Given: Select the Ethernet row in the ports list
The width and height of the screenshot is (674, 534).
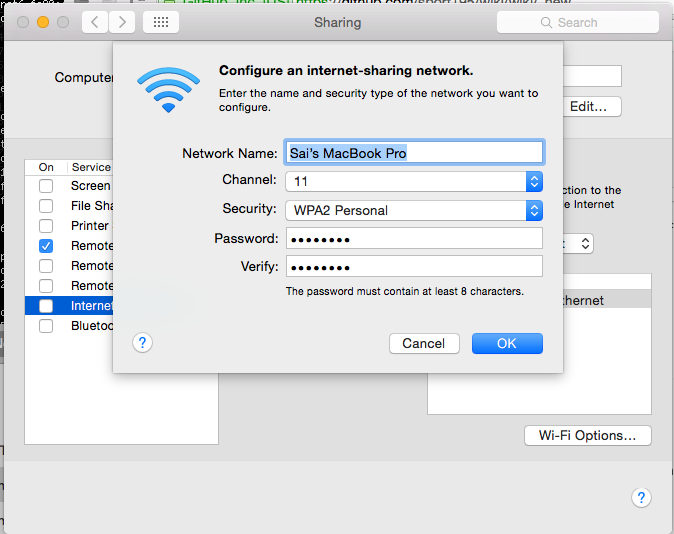Looking at the screenshot, I should (x=607, y=300).
